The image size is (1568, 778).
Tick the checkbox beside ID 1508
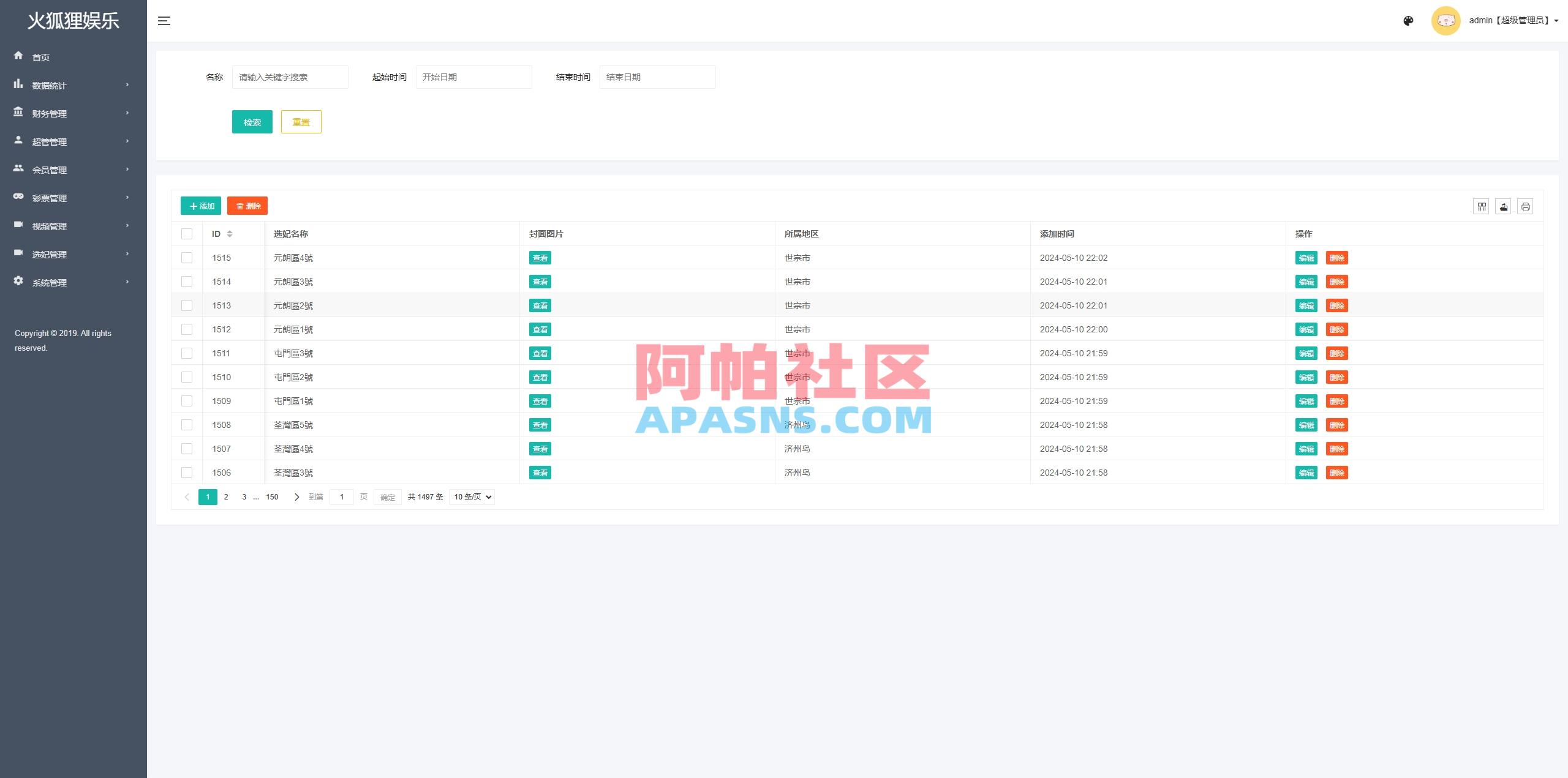tap(187, 424)
